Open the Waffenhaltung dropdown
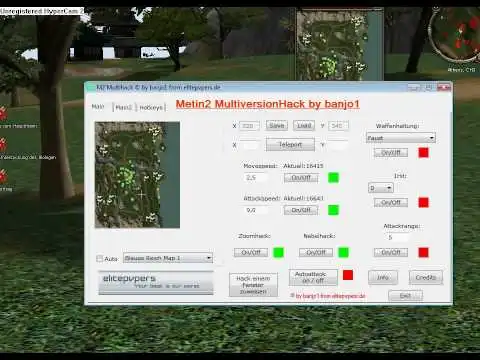This screenshot has height=360, width=480. coord(401,138)
